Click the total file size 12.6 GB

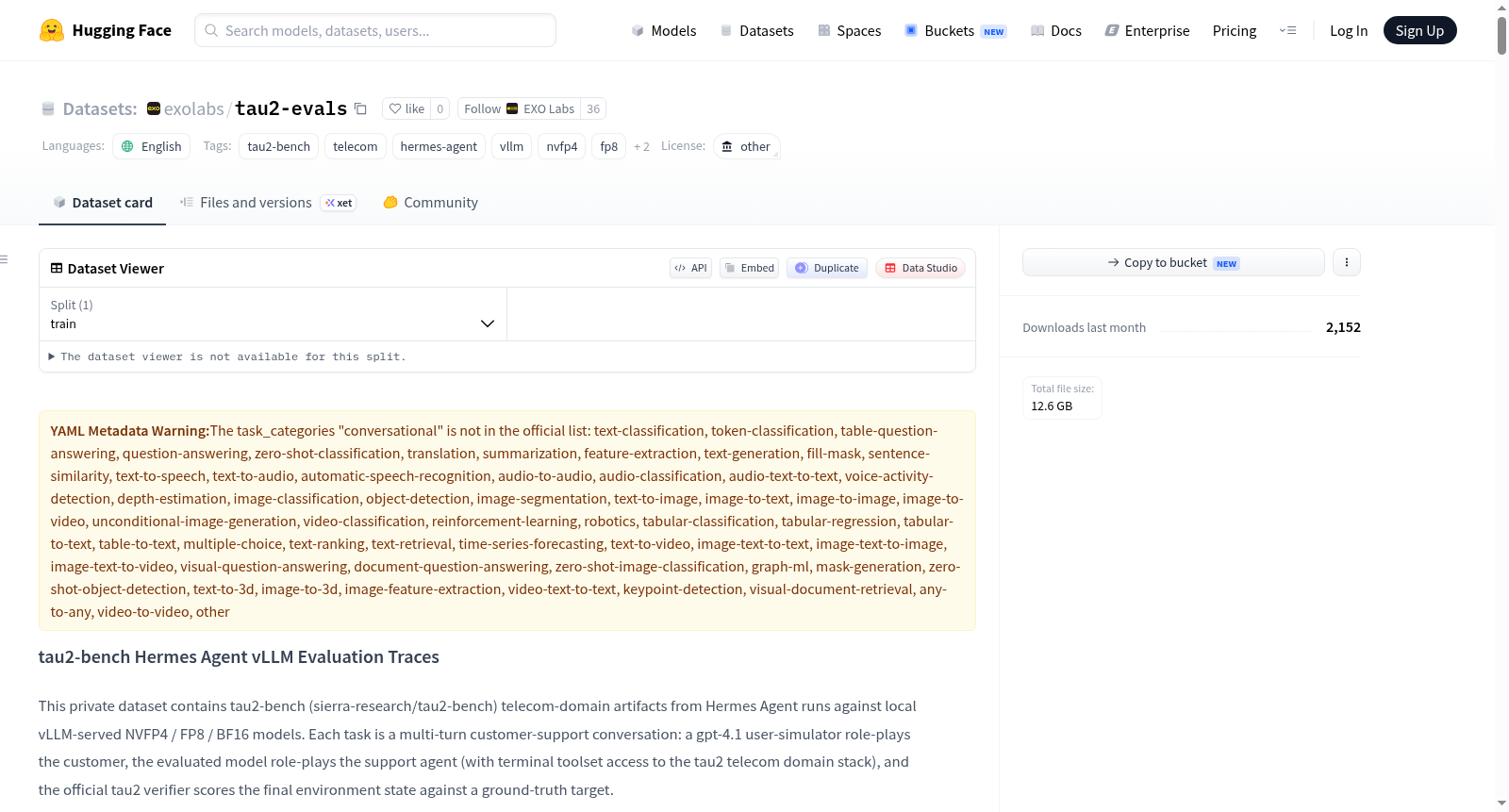(x=1052, y=406)
